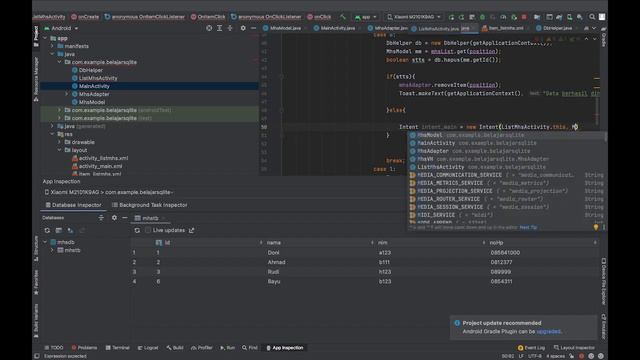Open the Problems tool window
Screen dimensions: 640x360
(x=84, y=348)
